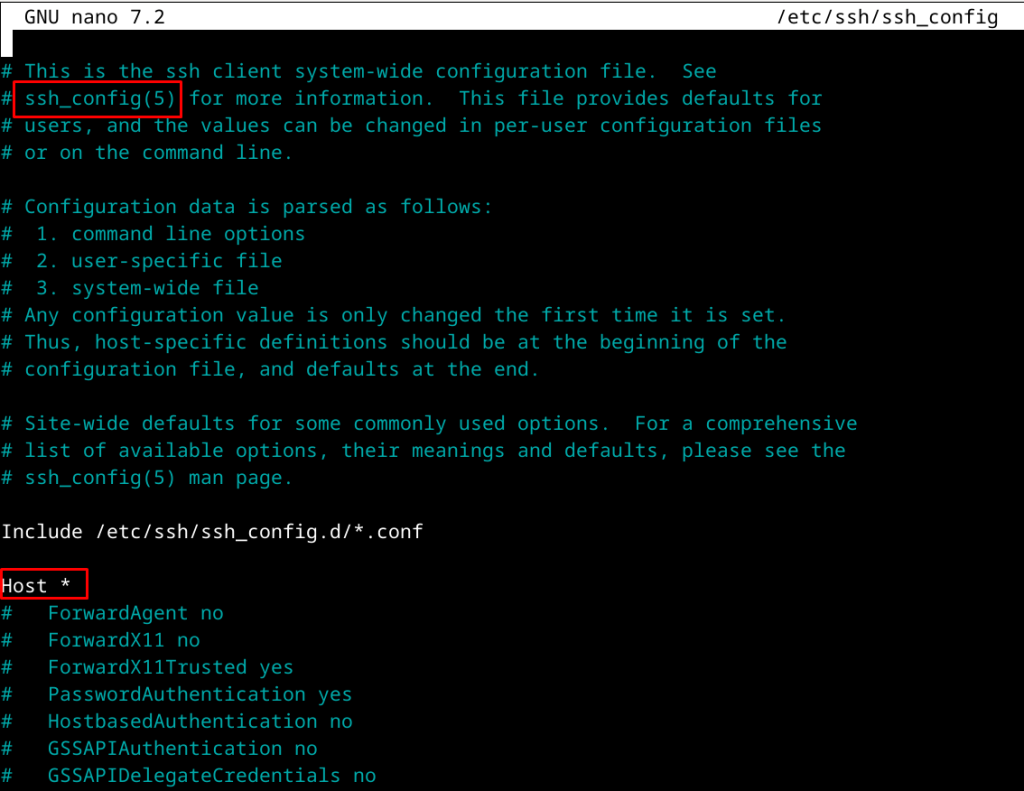Click the /etc/ssh/ssh_config filename in the title bar
This screenshot has width=1024, height=791.
887,17
